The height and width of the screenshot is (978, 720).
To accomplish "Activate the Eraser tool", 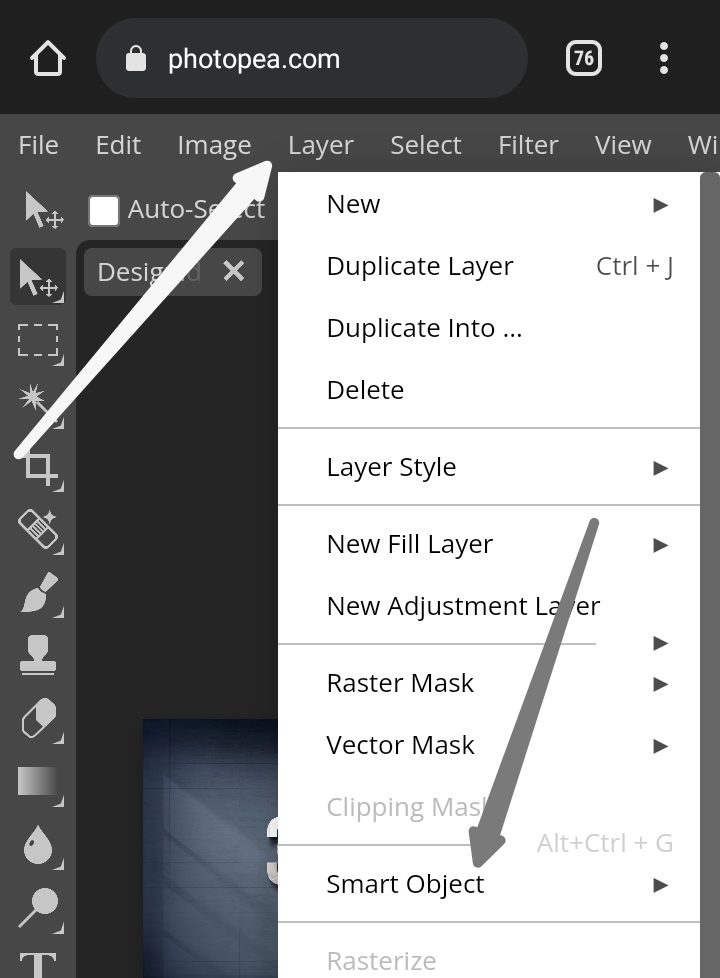I will (x=37, y=718).
